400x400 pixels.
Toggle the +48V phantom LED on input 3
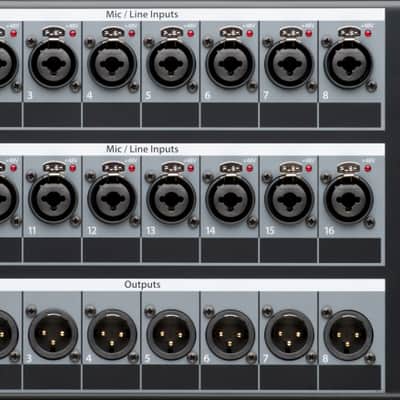coord(72,33)
